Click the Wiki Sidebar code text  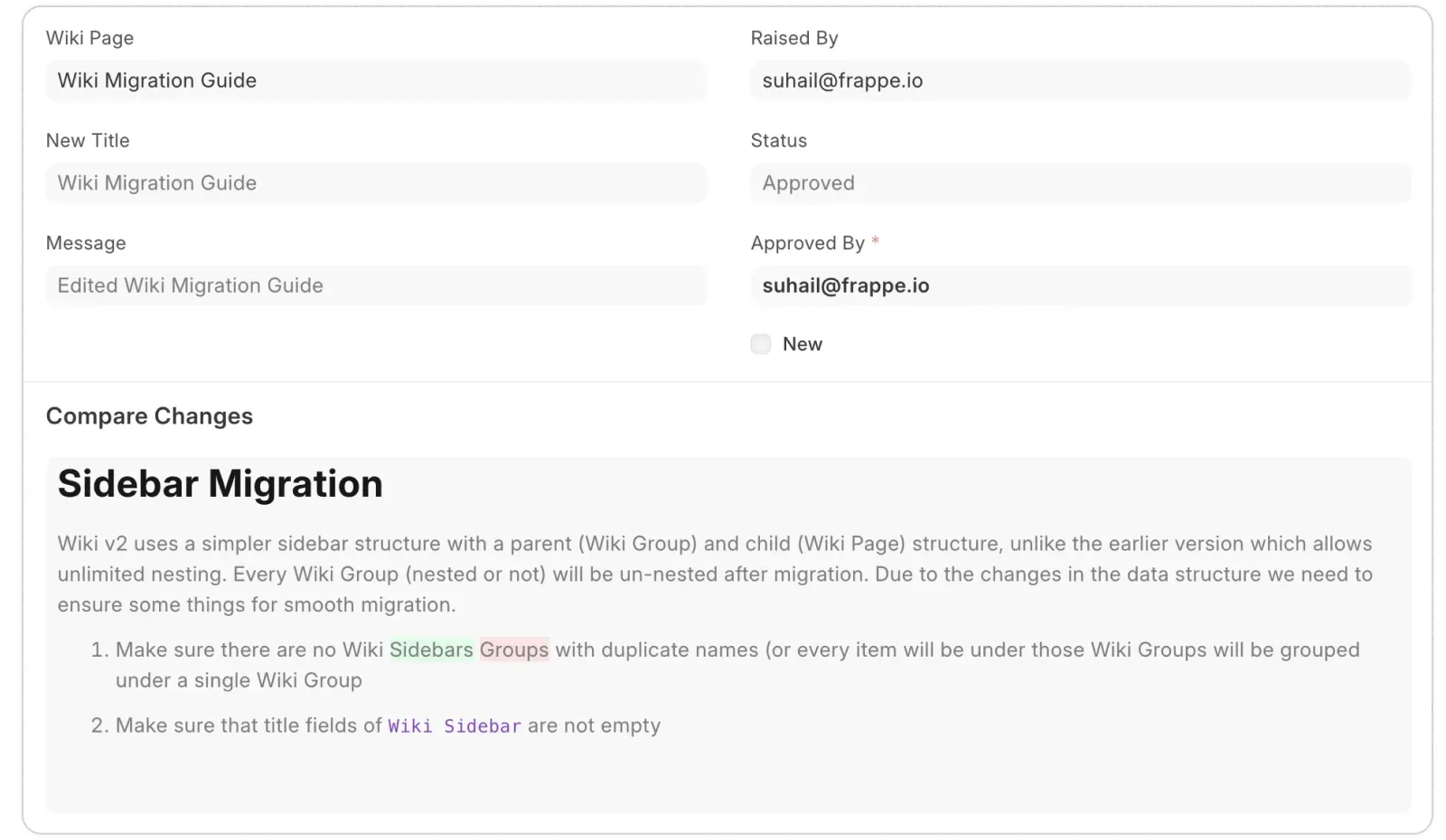[x=454, y=725]
